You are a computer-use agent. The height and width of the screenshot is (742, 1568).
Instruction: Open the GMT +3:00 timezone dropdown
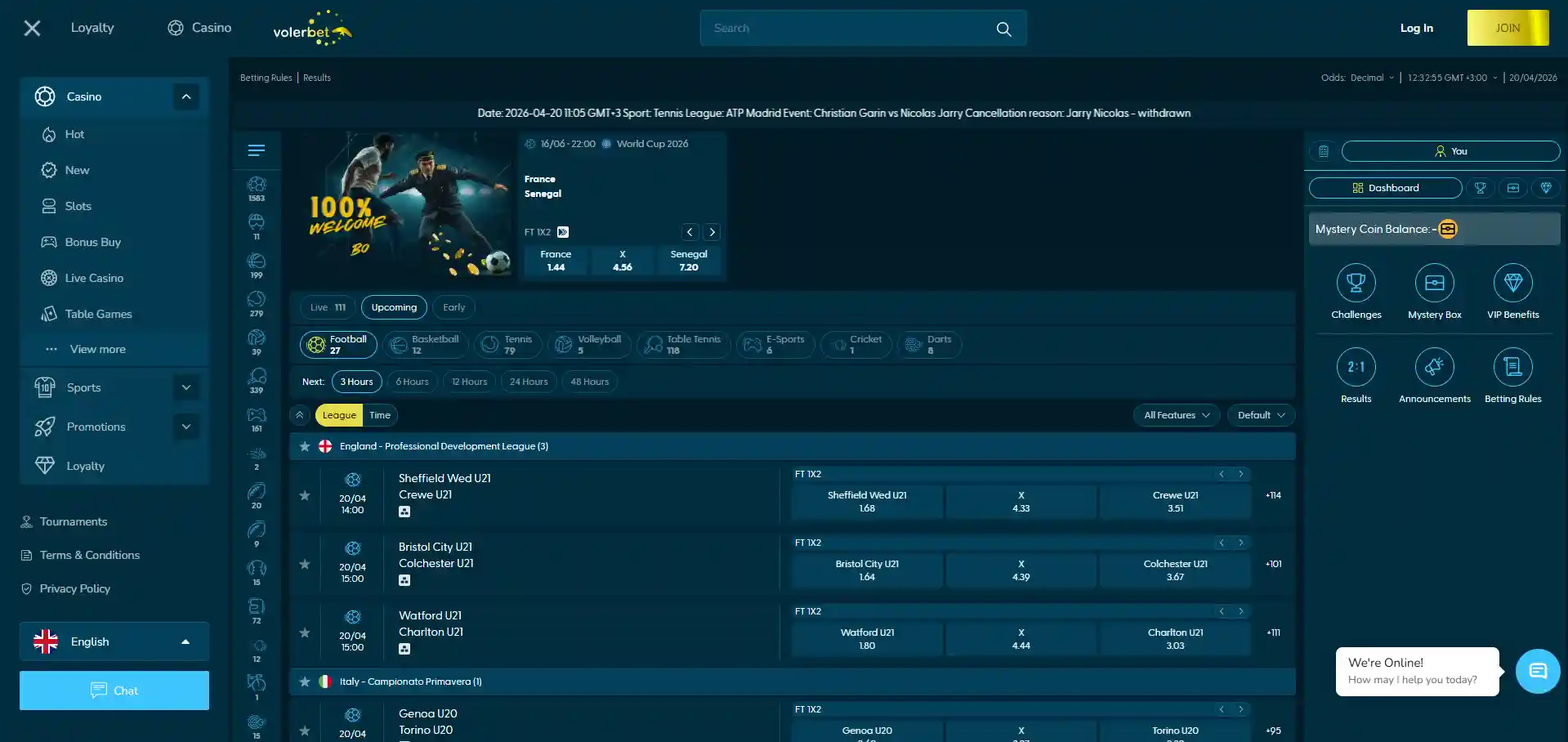1453,78
